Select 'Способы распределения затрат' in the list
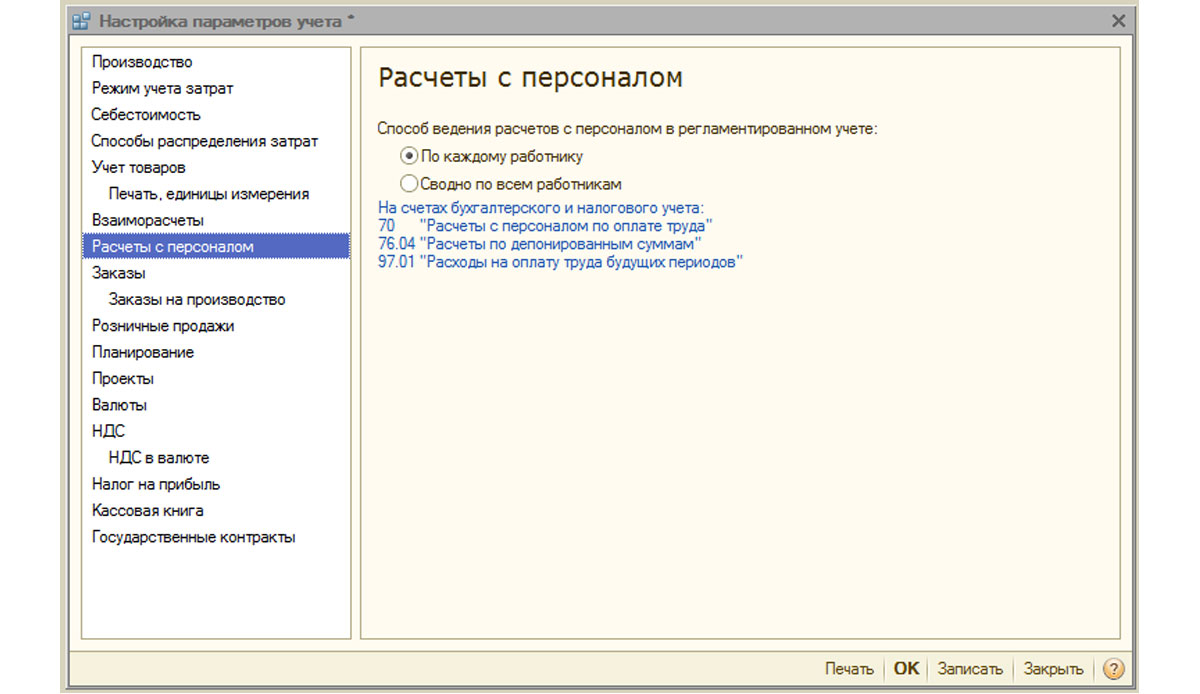The image size is (1200, 694). pos(204,141)
